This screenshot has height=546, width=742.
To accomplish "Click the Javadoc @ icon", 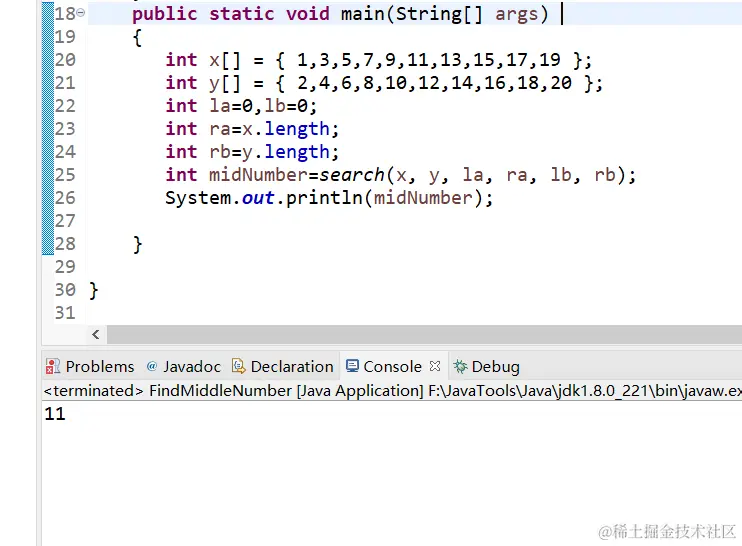I will coord(152,366).
